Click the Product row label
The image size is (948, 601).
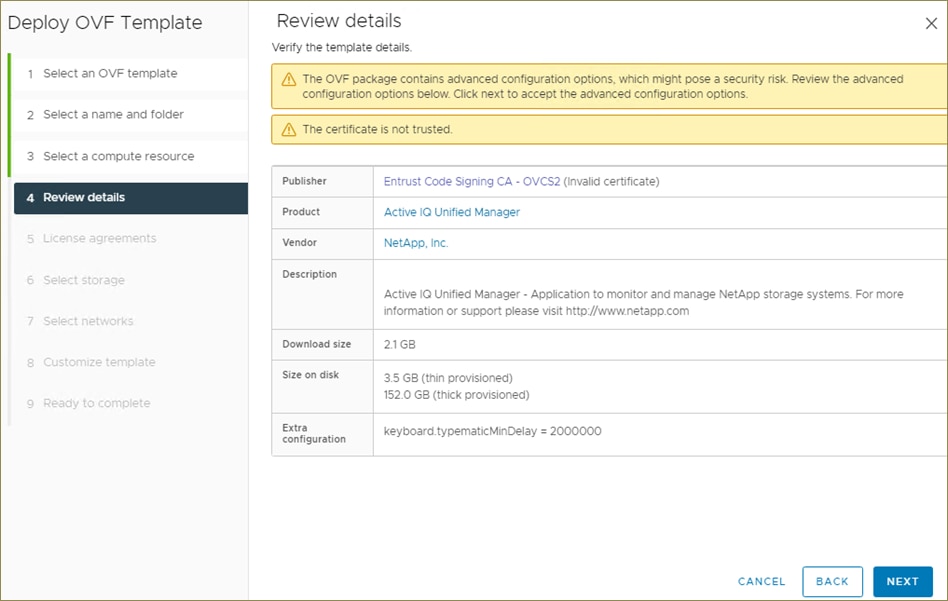(x=300, y=212)
